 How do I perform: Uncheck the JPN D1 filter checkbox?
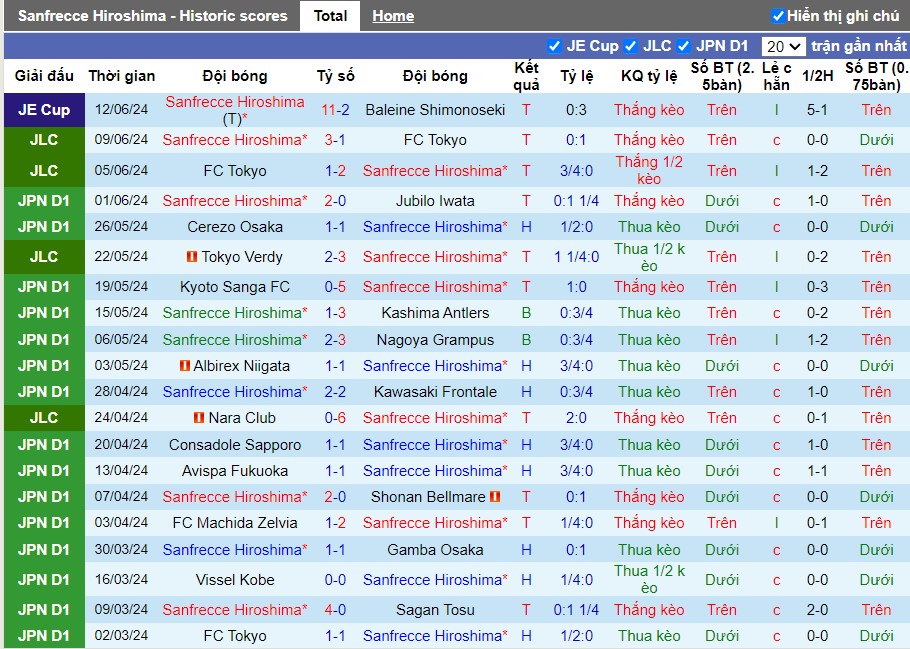(x=684, y=46)
